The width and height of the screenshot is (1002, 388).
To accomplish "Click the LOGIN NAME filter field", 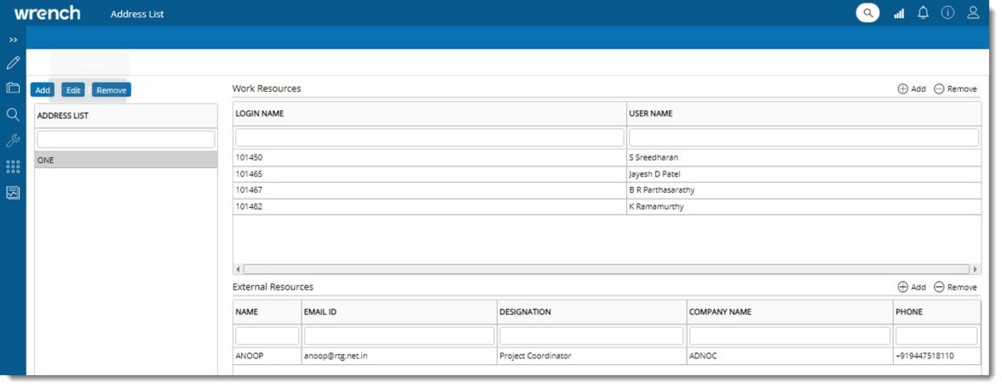I will [x=429, y=137].
